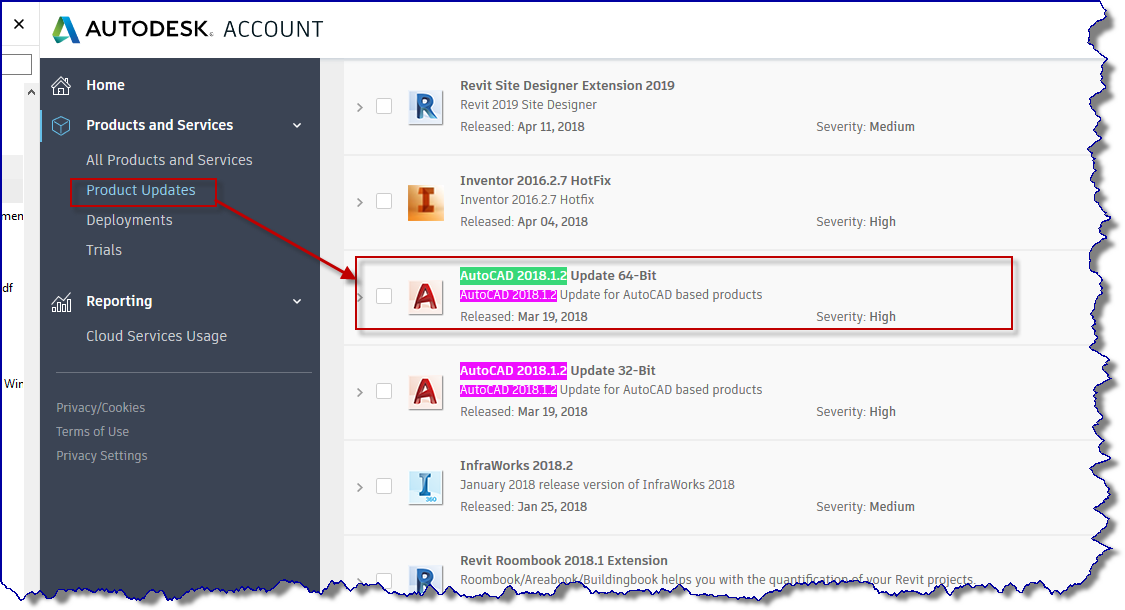Open the Privacy/Cookies link

100,407
